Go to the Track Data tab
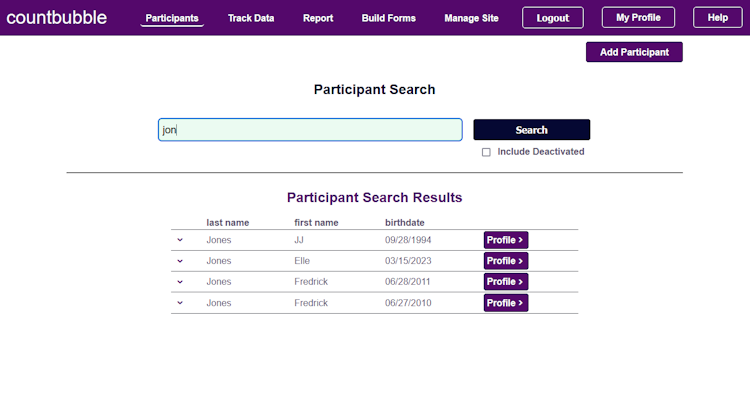The image size is (750, 405). [251, 18]
